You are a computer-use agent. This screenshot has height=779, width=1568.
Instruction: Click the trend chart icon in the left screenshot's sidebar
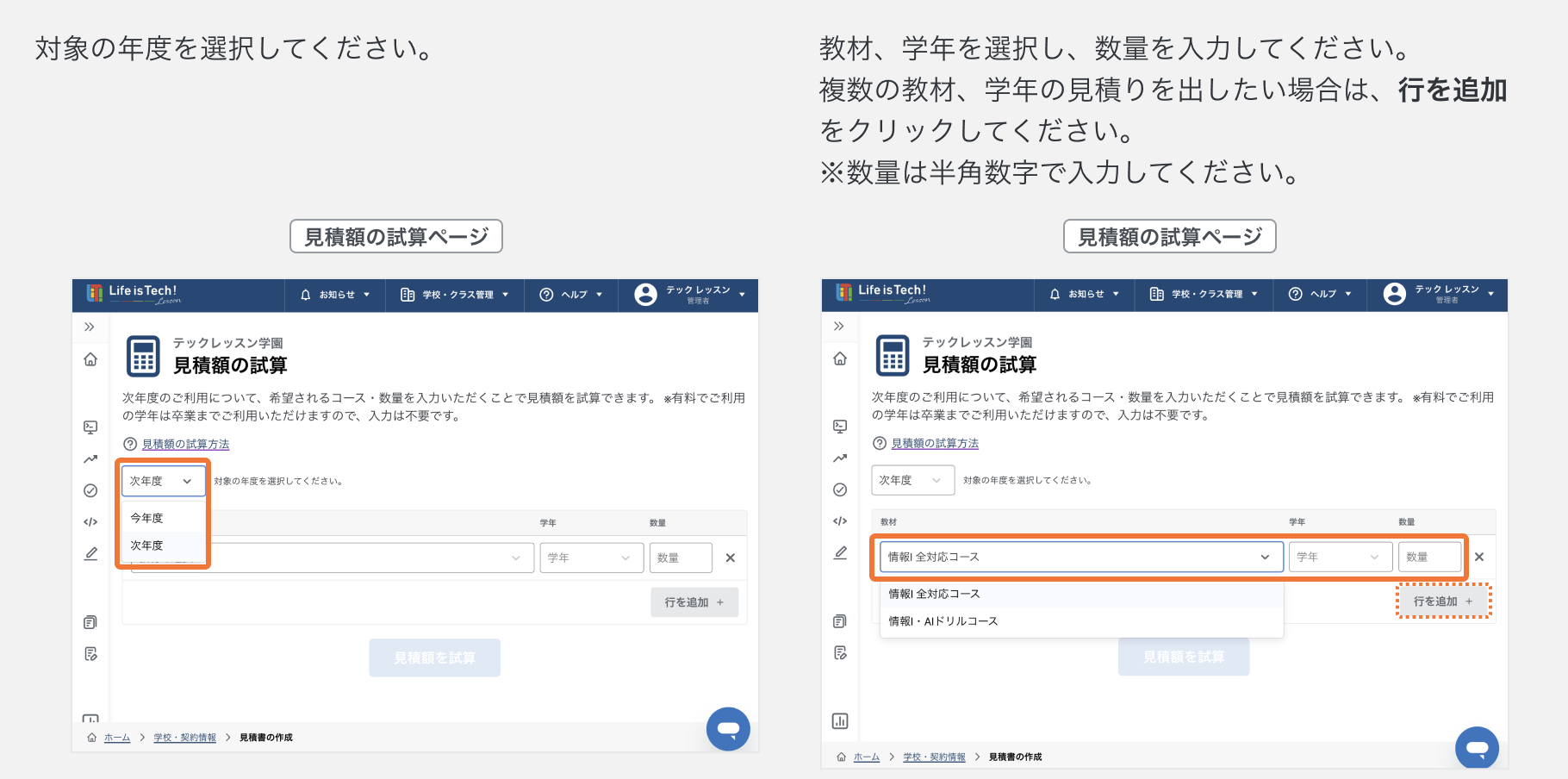[x=90, y=458]
